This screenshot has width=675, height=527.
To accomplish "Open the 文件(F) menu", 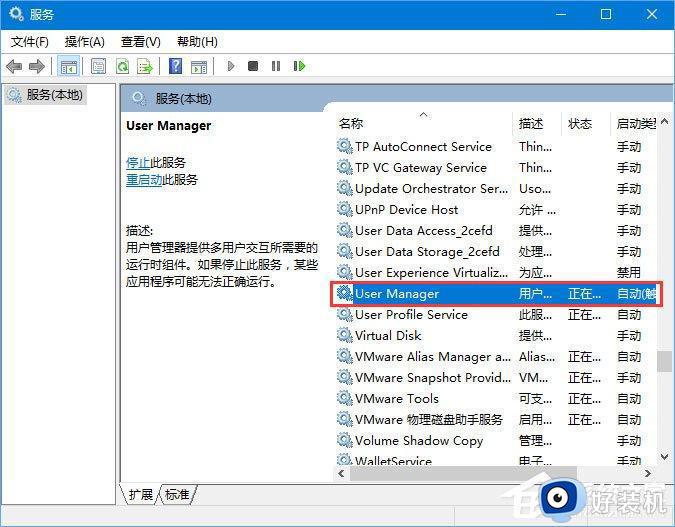I will 29,42.
